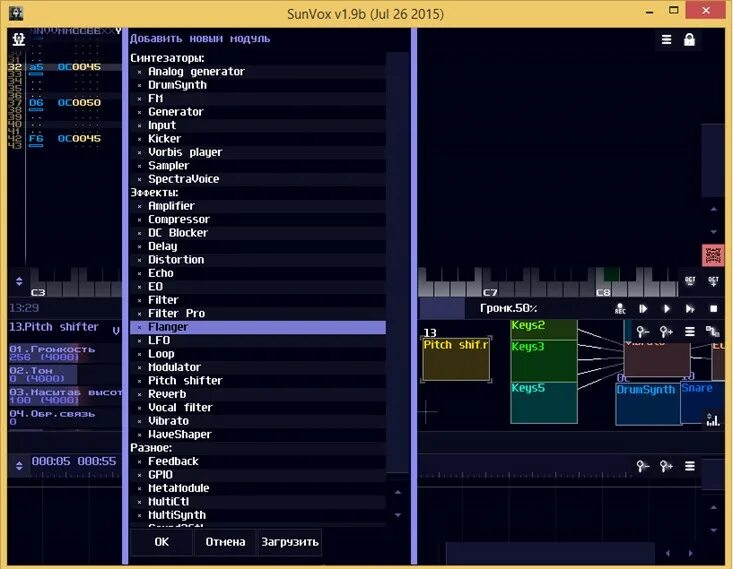The width and height of the screenshot is (733, 569).
Task: Start recording with the REC button
Action: (x=620, y=309)
